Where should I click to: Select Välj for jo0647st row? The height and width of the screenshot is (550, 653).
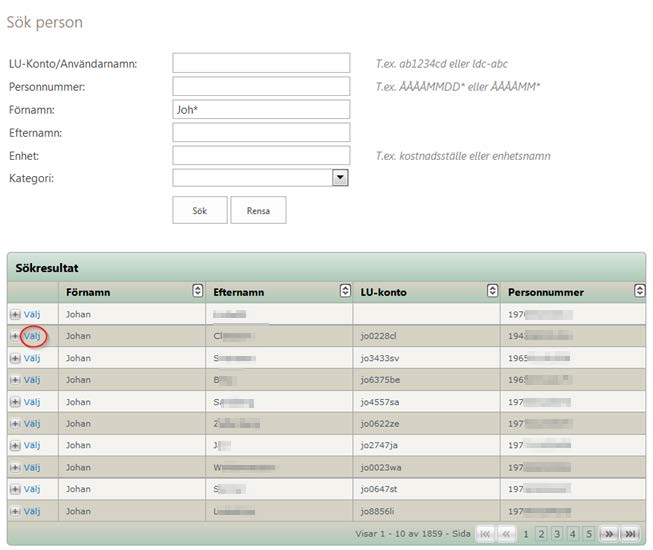32,489
